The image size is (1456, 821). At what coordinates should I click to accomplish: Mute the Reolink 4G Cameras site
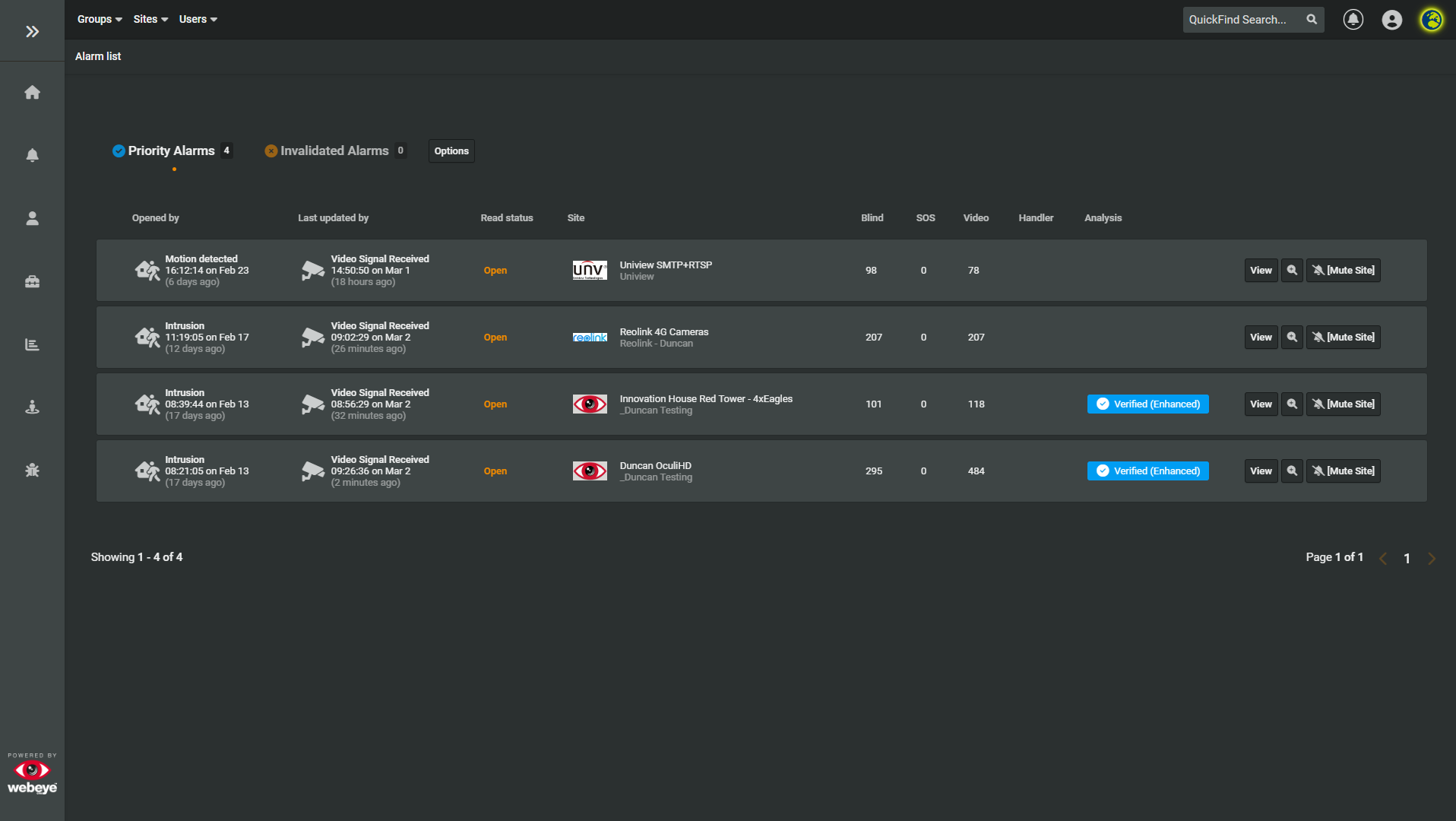tap(1343, 337)
